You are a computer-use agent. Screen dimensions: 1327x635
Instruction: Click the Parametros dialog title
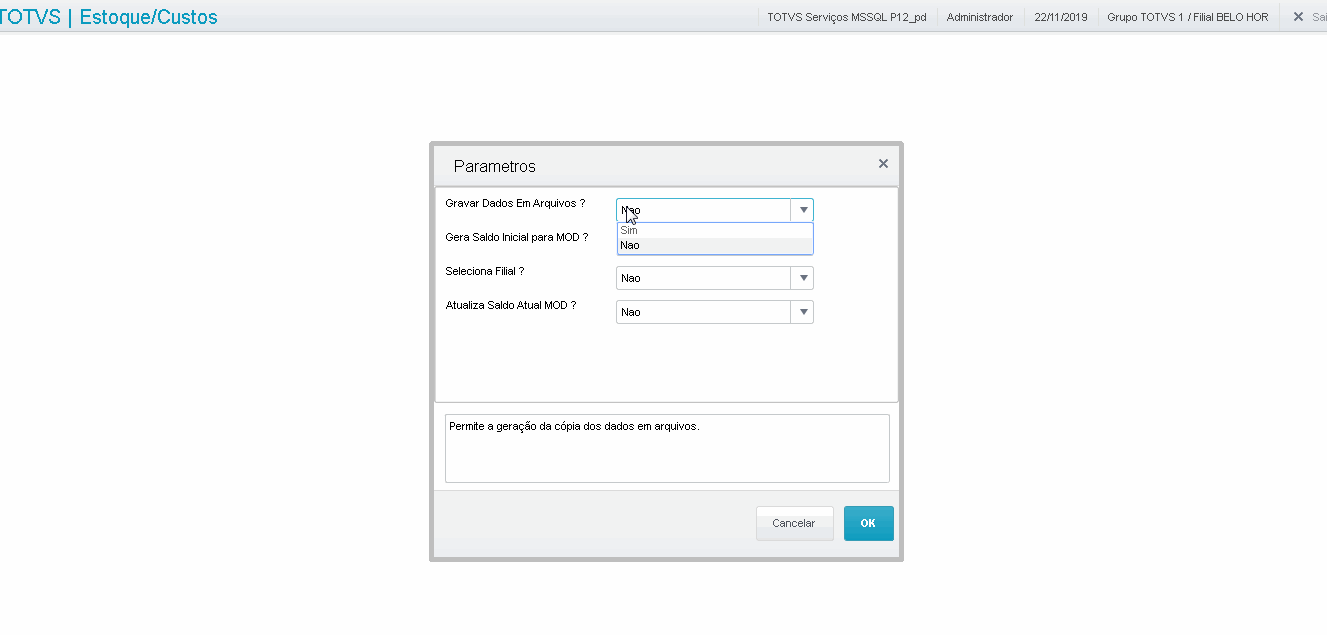(495, 166)
